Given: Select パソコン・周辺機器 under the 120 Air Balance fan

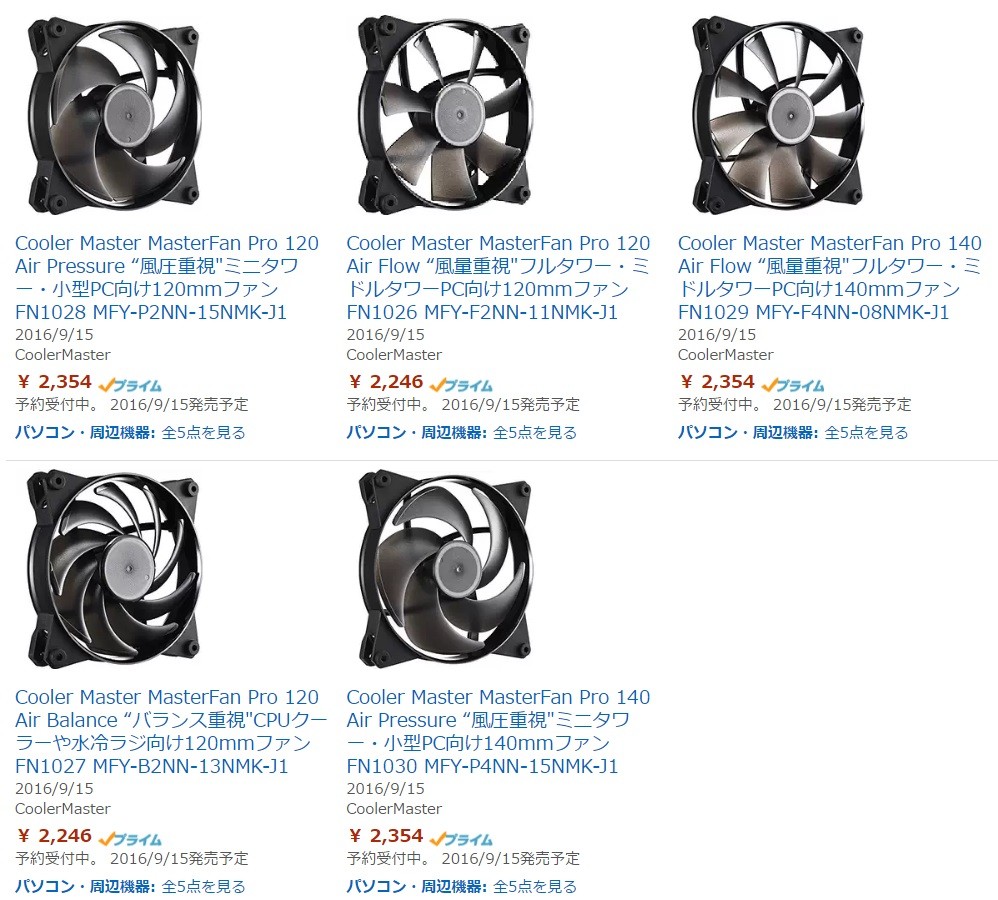Looking at the screenshot, I should click(85, 886).
